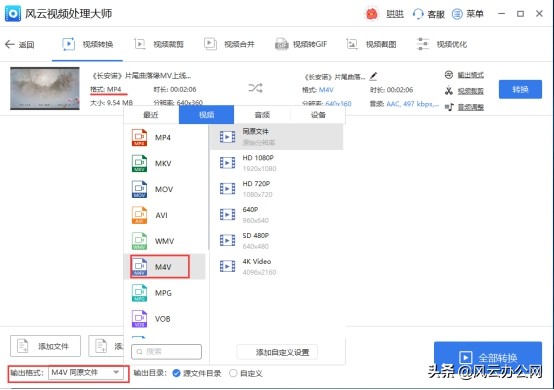Click output 音频 AAC 497 kbps value

point(412,104)
